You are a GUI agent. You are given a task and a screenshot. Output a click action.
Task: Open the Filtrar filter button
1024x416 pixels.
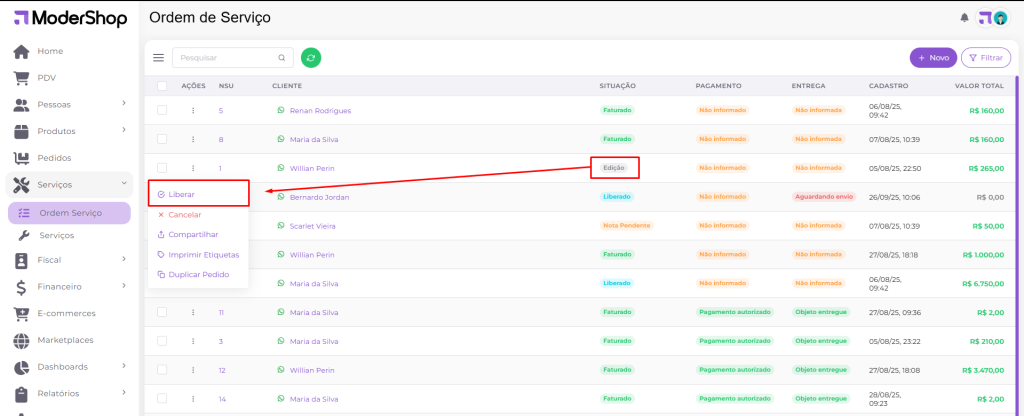(985, 58)
